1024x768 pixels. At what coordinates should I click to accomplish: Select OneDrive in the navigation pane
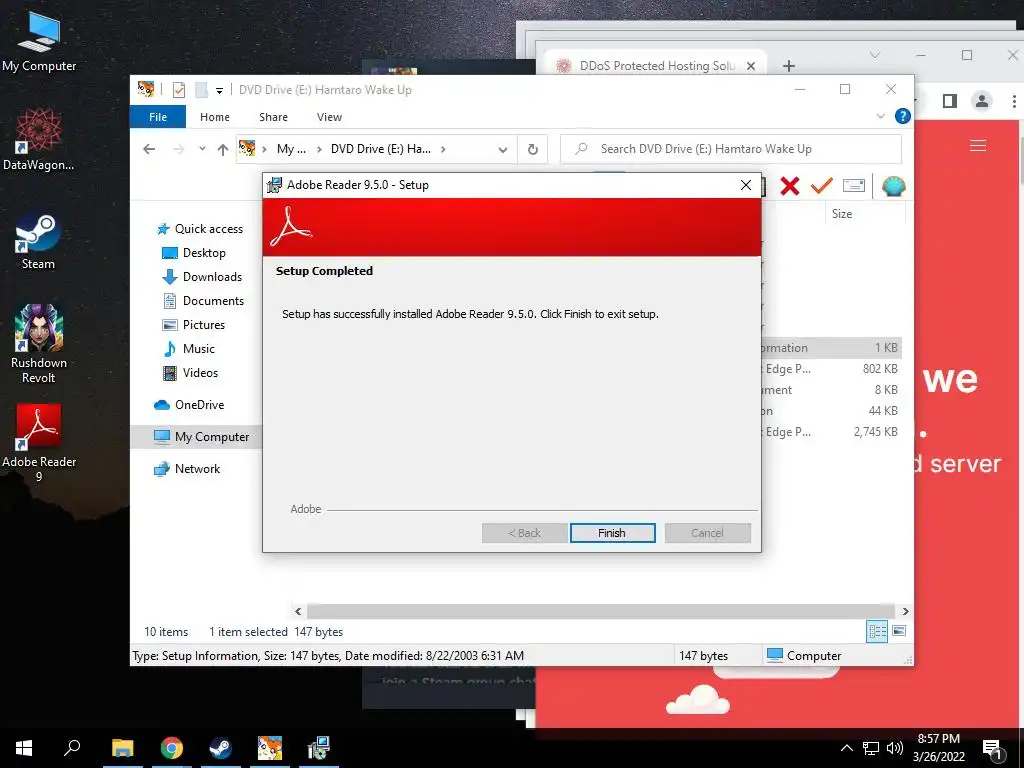(x=189, y=405)
